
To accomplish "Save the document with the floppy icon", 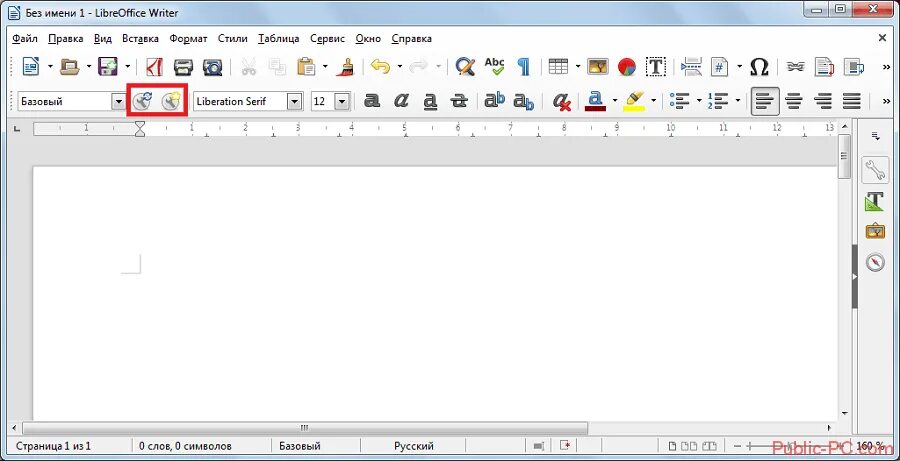I will (107, 67).
